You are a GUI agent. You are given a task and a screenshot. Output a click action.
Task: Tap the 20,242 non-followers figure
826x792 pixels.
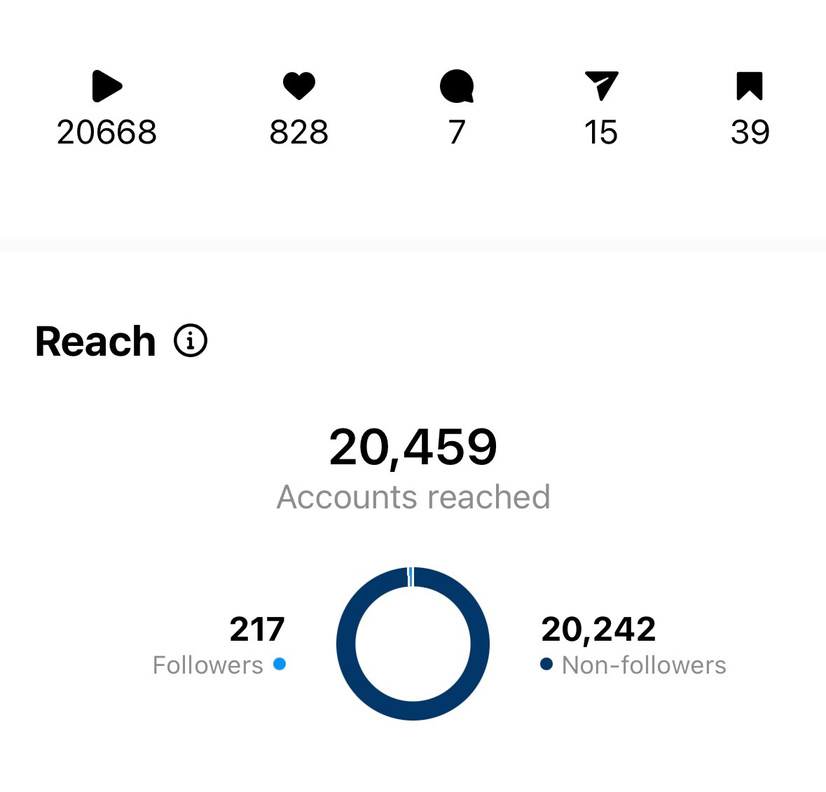(598, 629)
